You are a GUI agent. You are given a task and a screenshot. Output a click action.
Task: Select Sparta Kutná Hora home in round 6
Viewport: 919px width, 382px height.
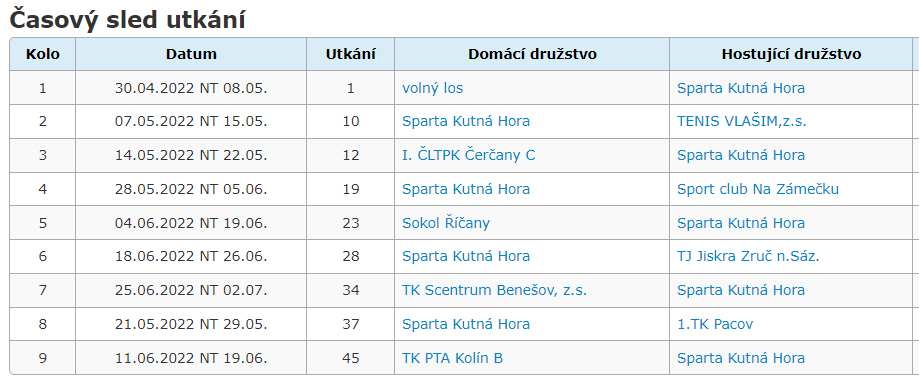tap(465, 257)
